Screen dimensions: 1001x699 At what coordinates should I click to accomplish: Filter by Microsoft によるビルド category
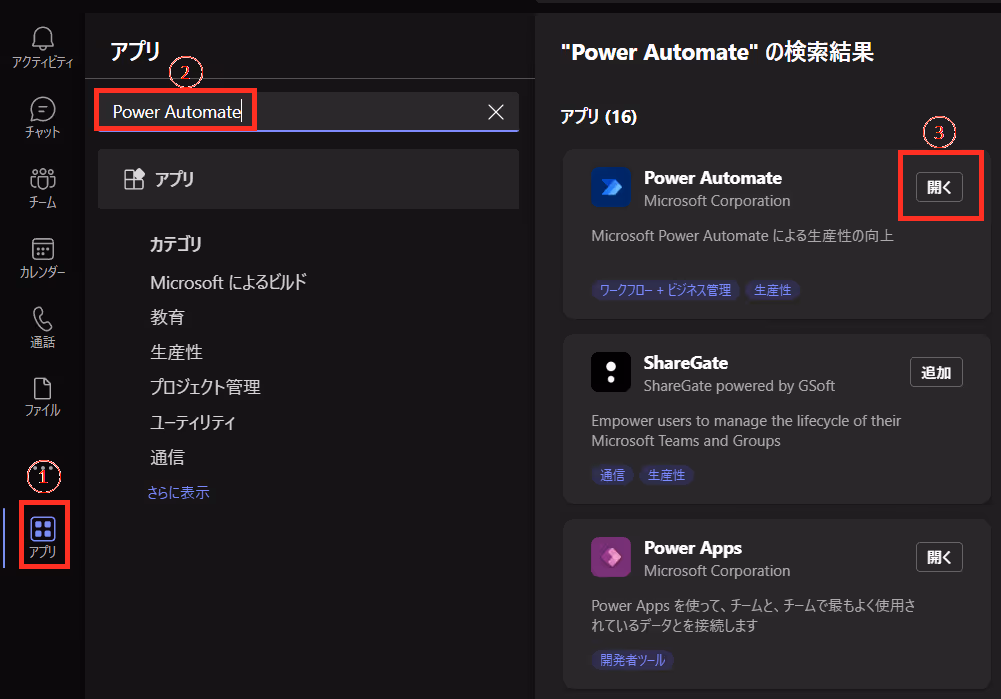(229, 282)
